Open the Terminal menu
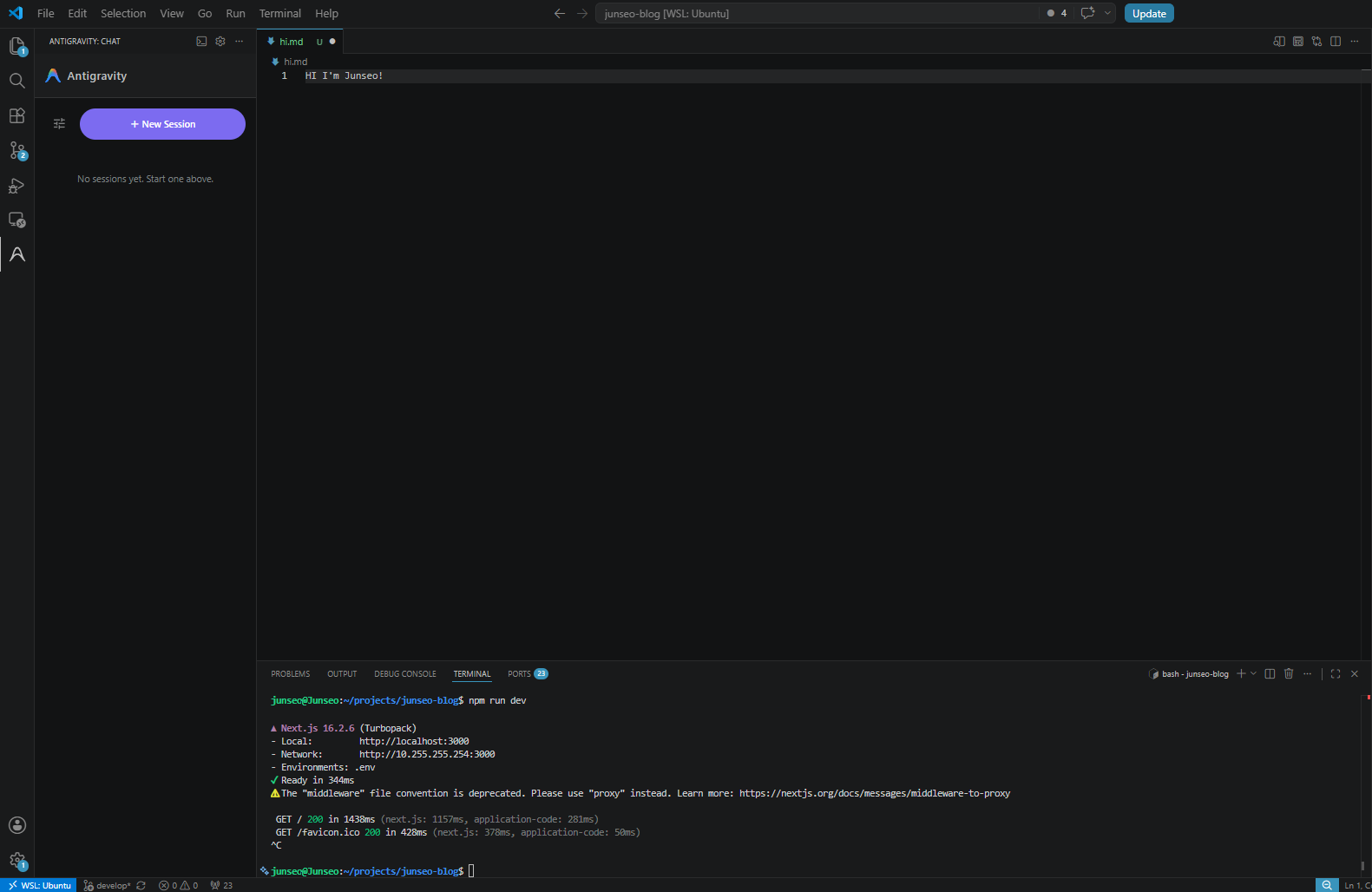Image resolution: width=1372 pixels, height=892 pixels. pyautogui.click(x=279, y=13)
